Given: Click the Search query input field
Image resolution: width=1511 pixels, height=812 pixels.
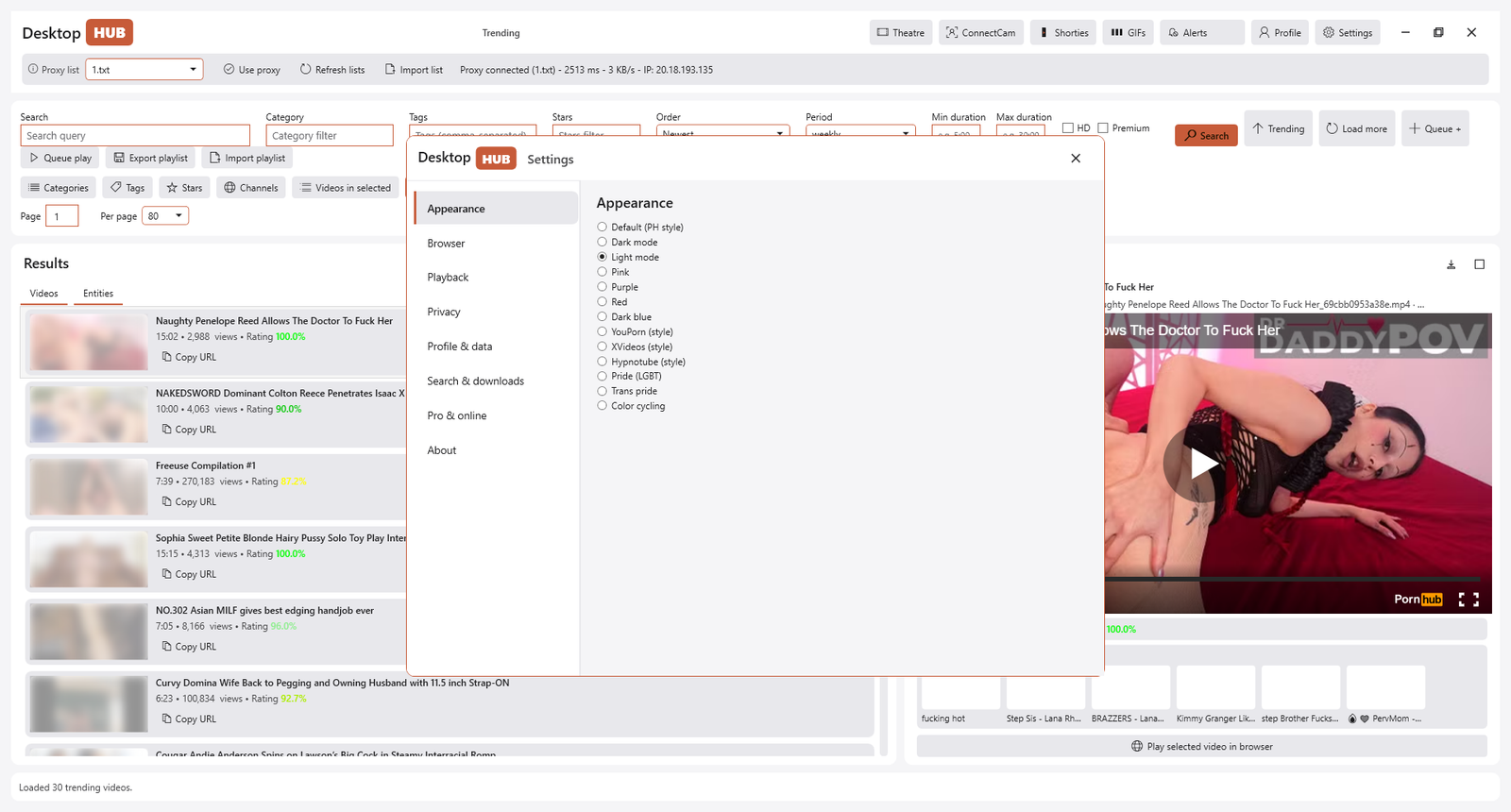Looking at the screenshot, I should coord(135,136).
